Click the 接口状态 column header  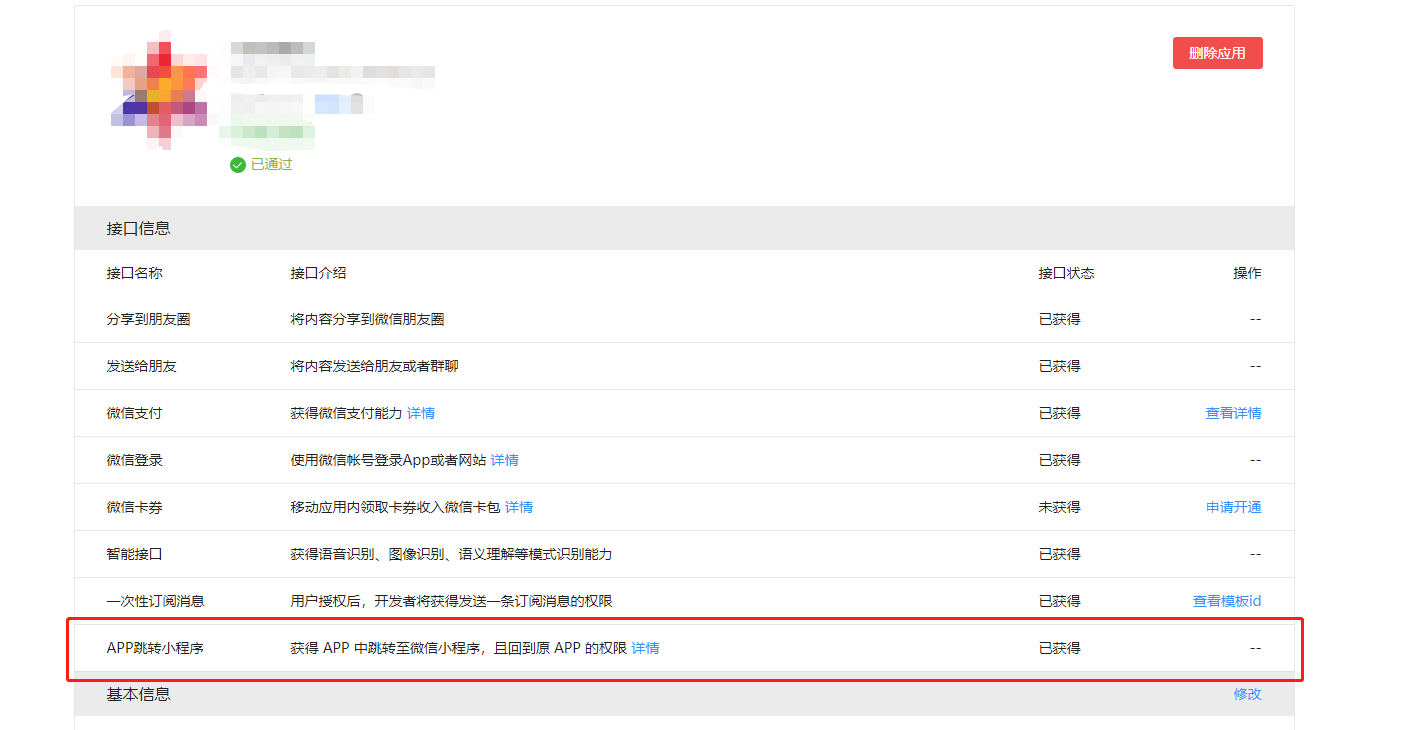tap(1067, 273)
